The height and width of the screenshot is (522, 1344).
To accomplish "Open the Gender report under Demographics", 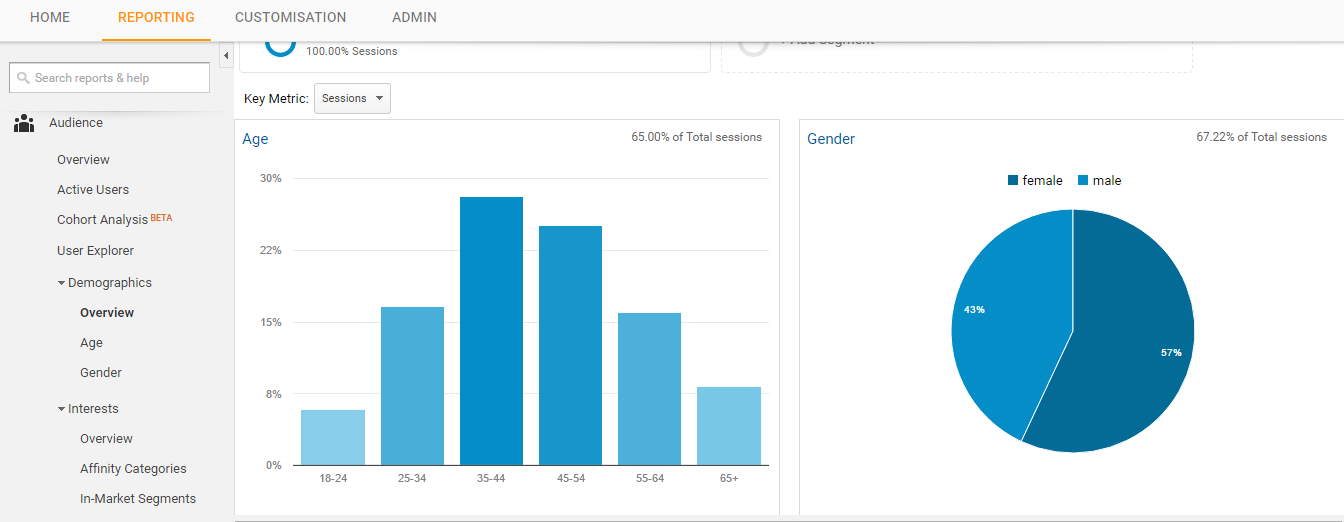I will tap(101, 373).
